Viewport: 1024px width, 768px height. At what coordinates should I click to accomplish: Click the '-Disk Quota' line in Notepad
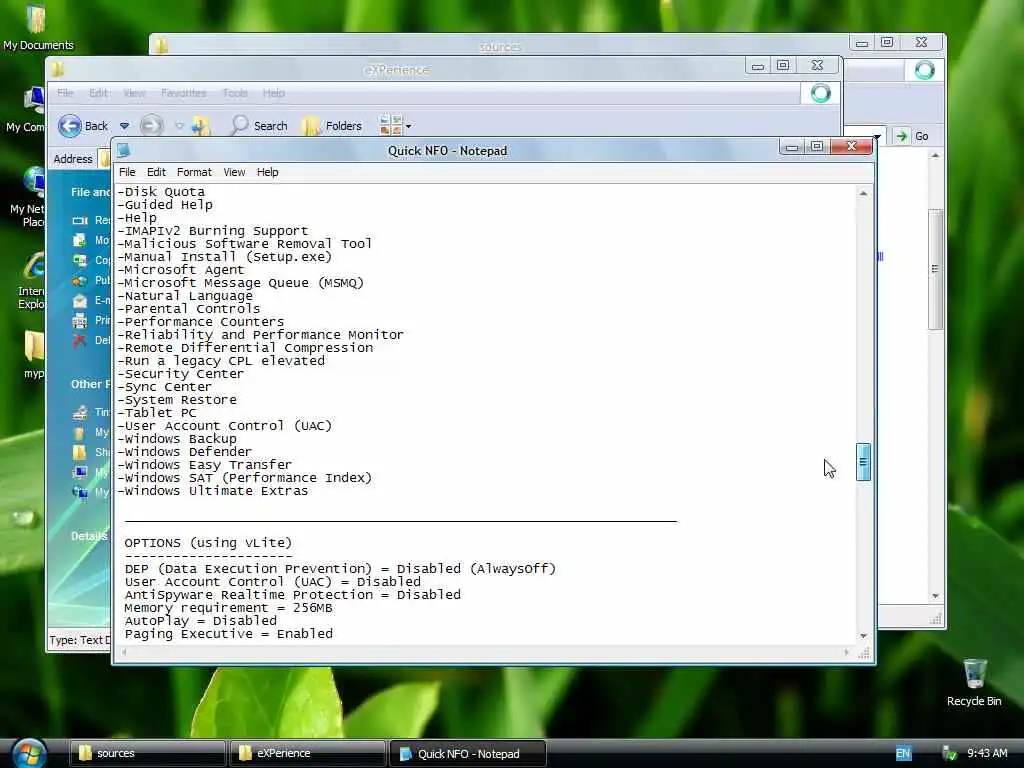pos(161,192)
